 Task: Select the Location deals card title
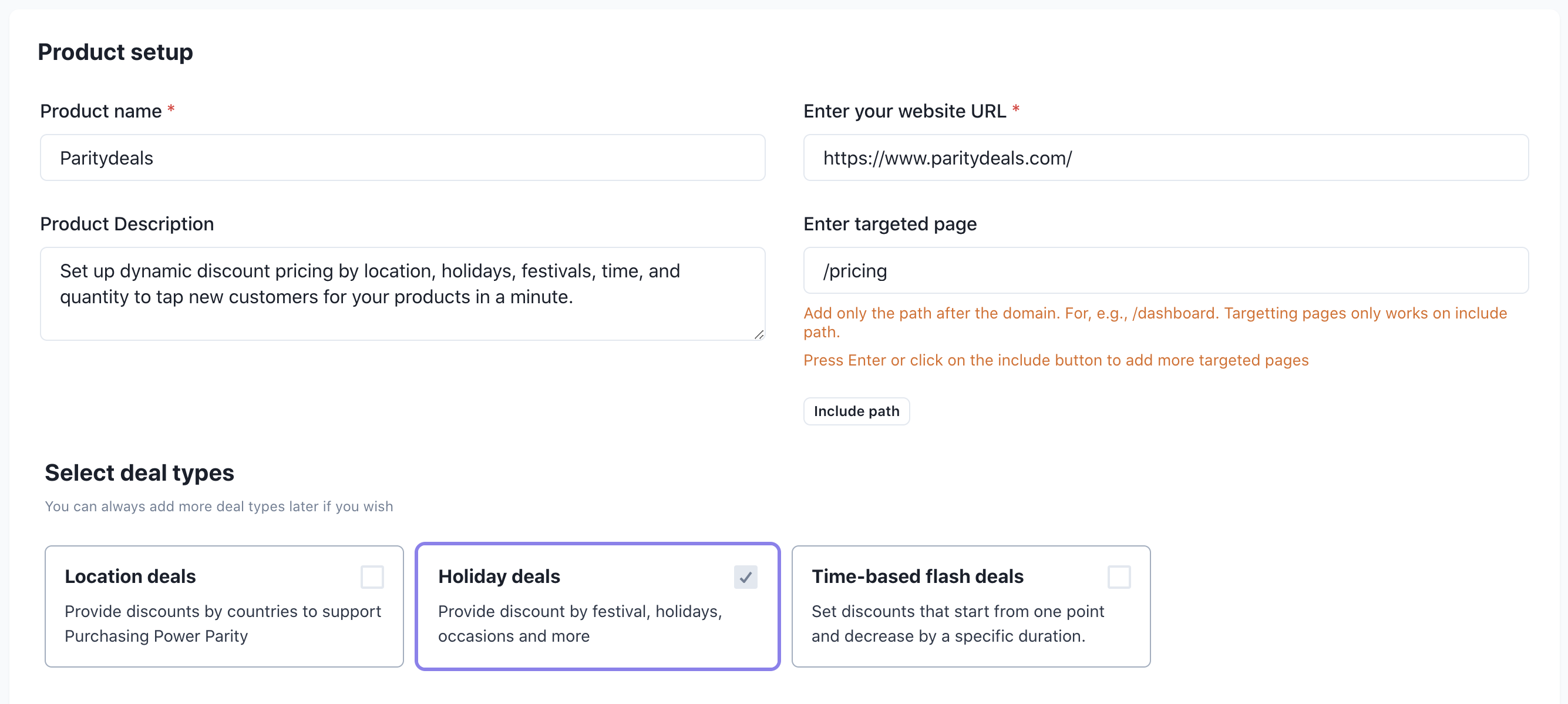click(x=130, y=576)
